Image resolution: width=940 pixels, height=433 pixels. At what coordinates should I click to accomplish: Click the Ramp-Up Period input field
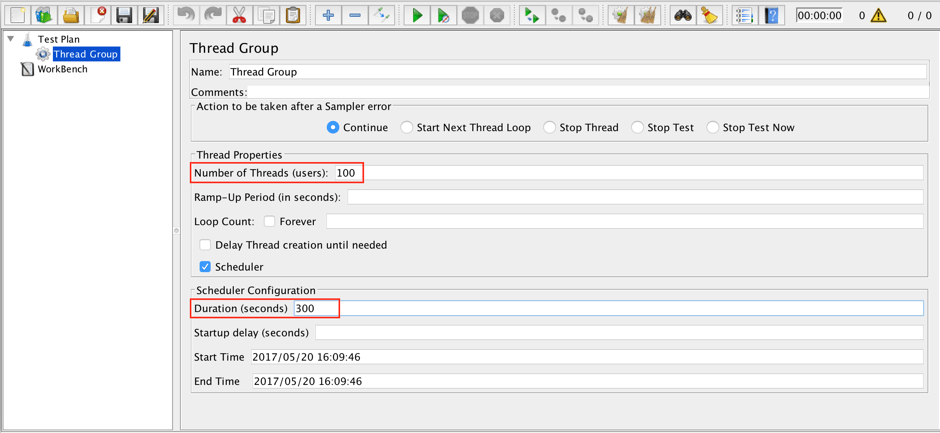(634, 197)
